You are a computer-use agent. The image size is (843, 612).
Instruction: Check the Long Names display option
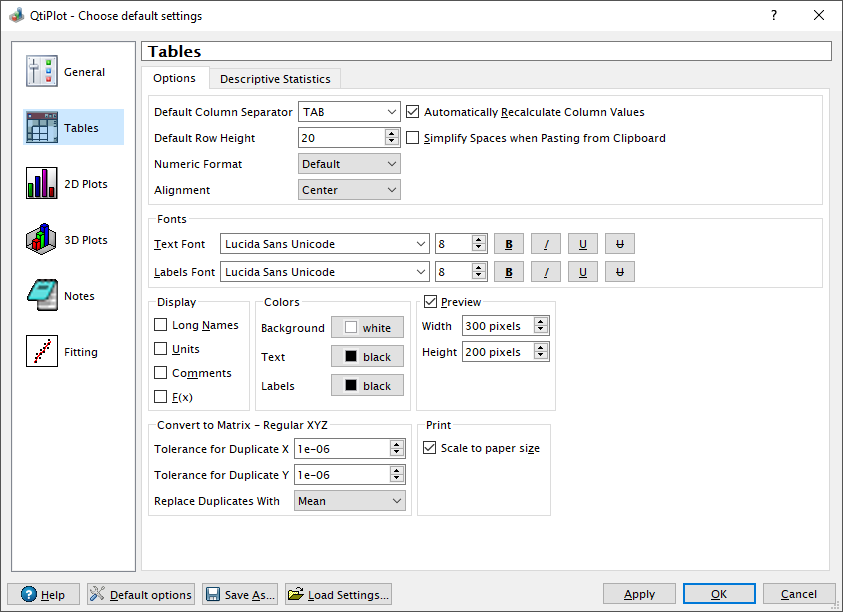point(161,325)
